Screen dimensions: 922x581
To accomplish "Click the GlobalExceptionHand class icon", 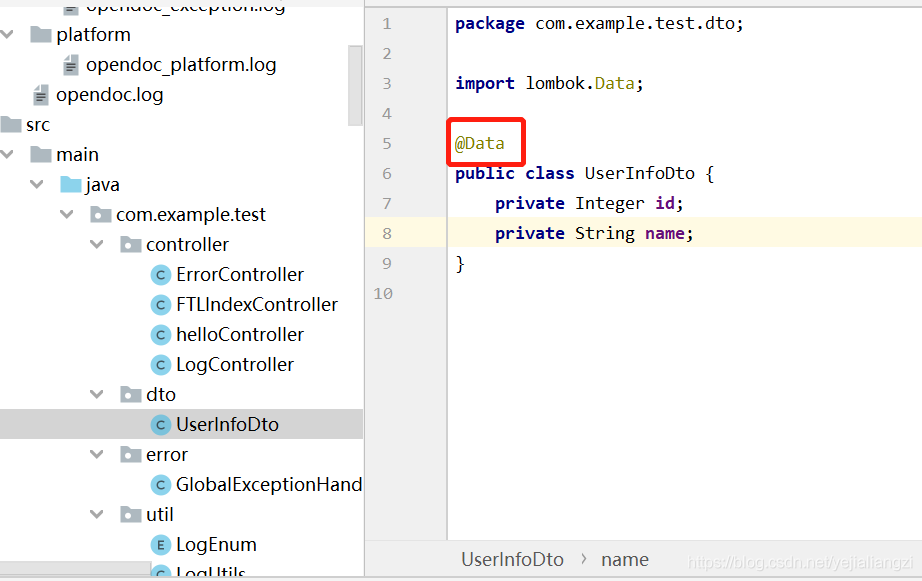I will tap(161, 485).
